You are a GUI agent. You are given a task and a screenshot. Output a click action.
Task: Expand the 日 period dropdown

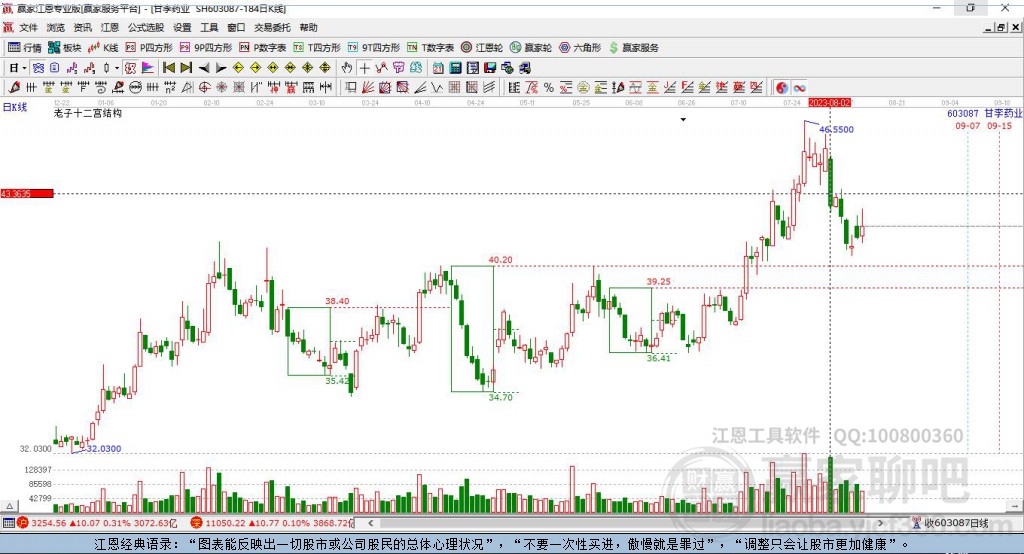[x=24, y=68]
